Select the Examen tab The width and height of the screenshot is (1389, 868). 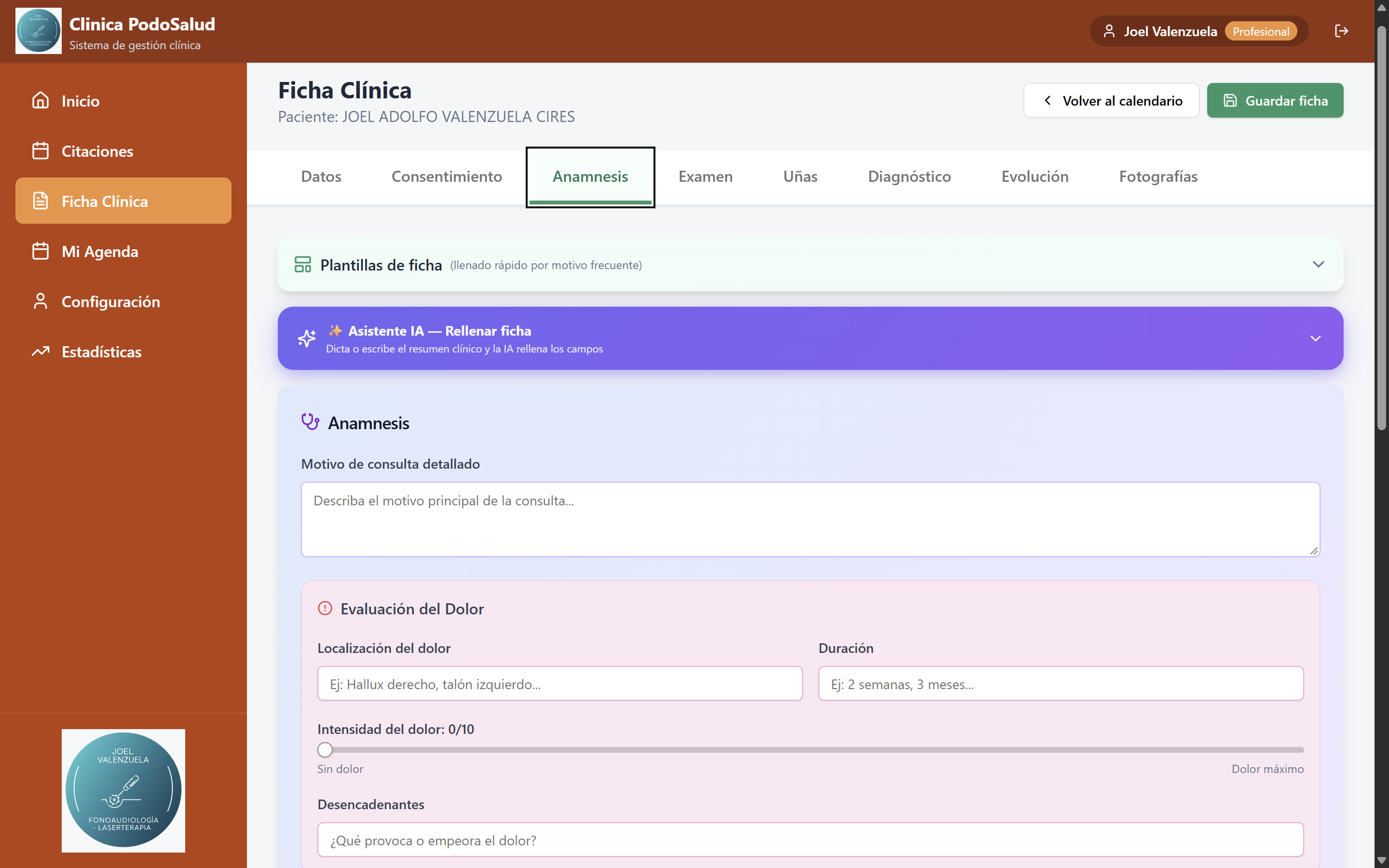pyautogui.click(x=706, y=177)
